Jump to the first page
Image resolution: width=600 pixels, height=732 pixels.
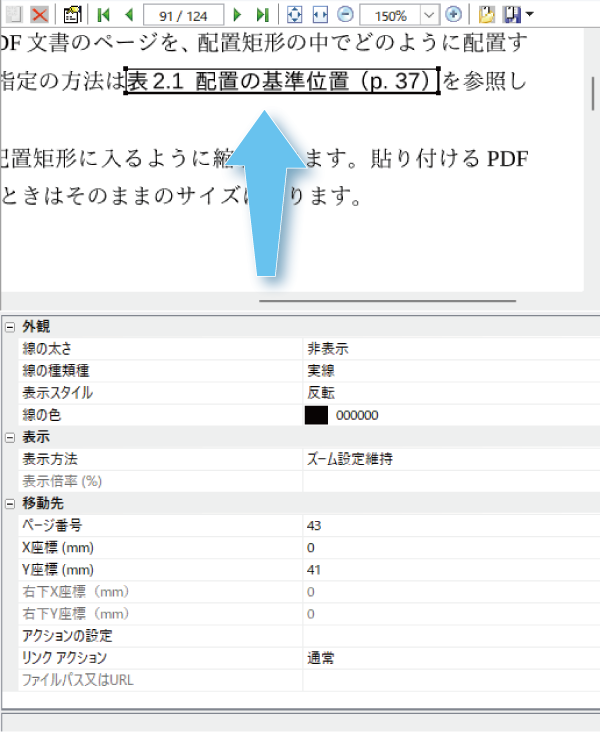coord(104,14)
